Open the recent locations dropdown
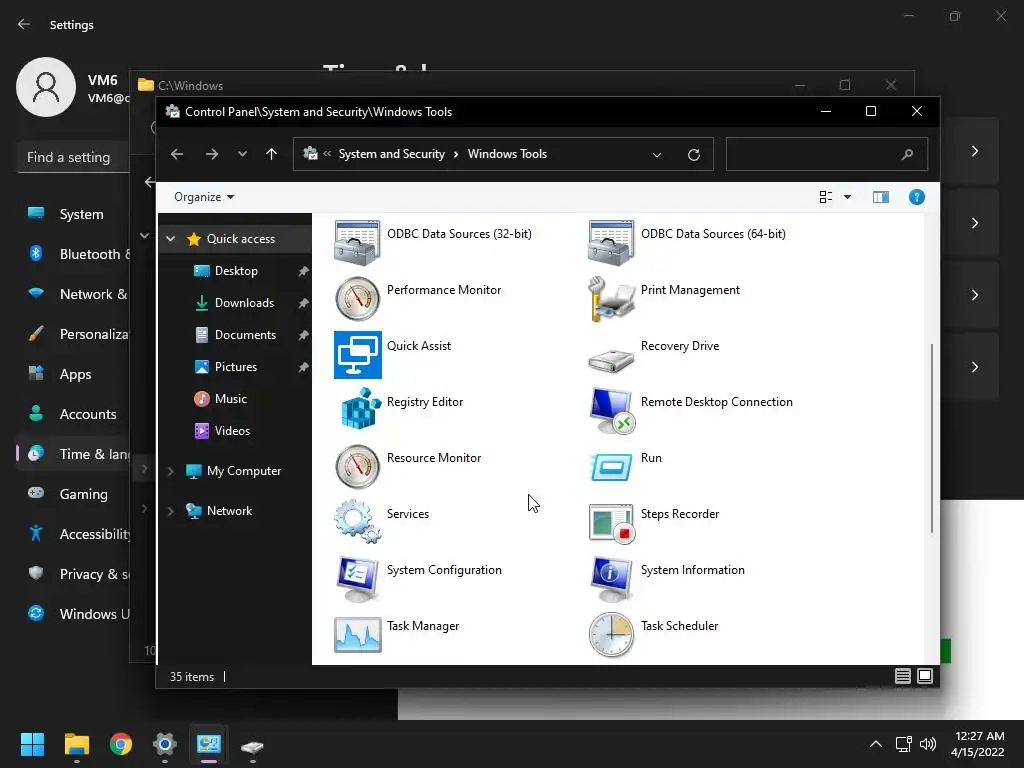This screenshot has height=768, width=1024. coord(242,154)
